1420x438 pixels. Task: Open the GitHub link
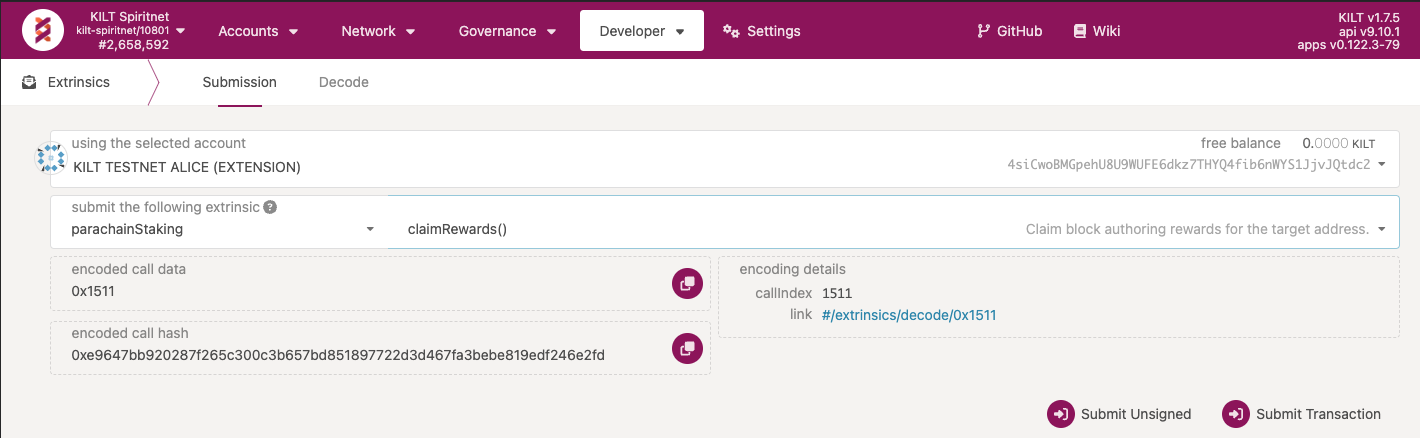click(1009, 31)
